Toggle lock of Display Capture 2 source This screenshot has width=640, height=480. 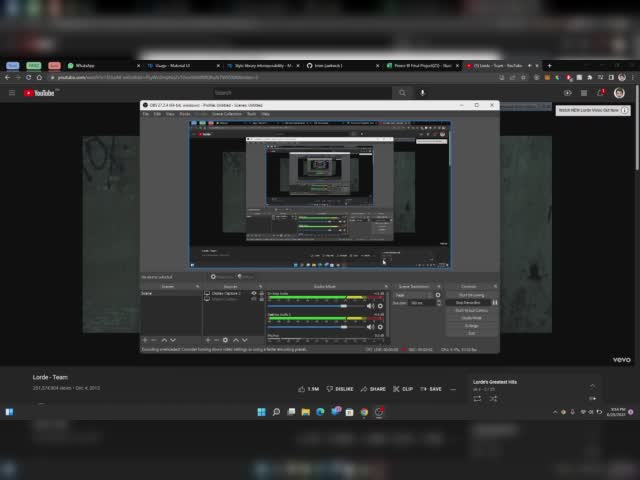pyautogui.click(x=262, y=293)
